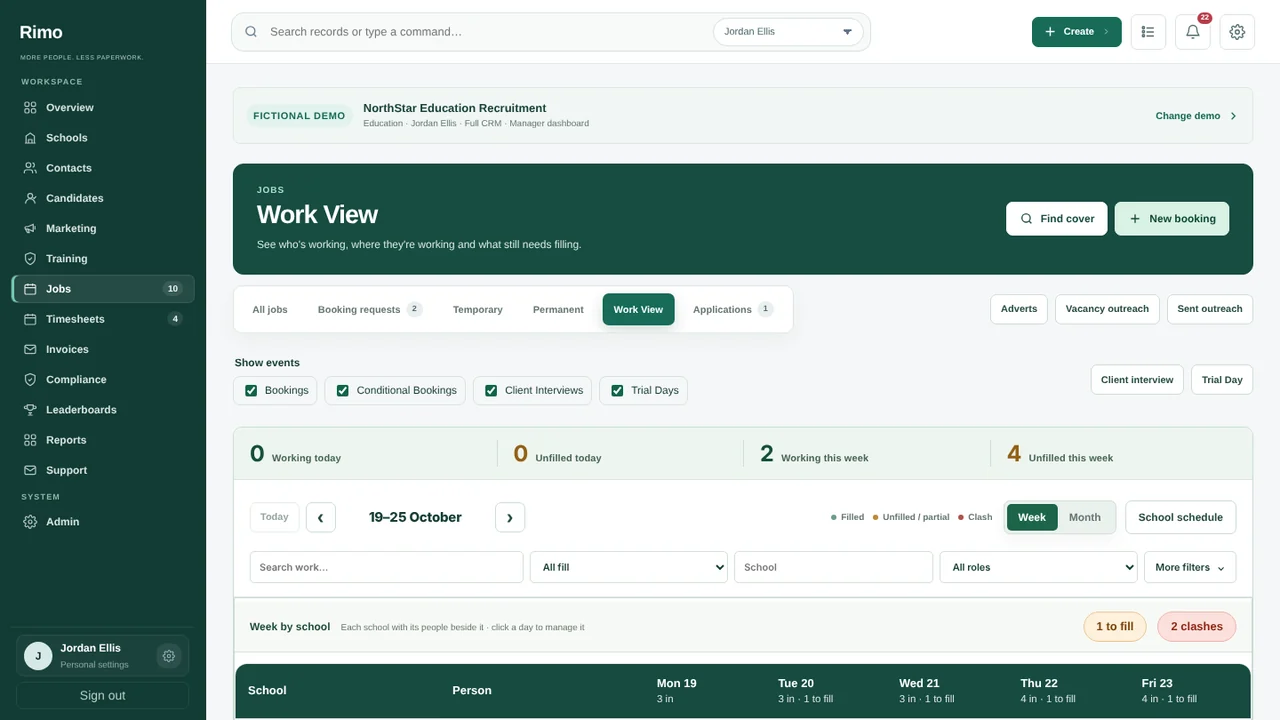Click the Contacts people icon in sidebar
The width and height of the screenshot is (1280, 720).
click(30, 168)
